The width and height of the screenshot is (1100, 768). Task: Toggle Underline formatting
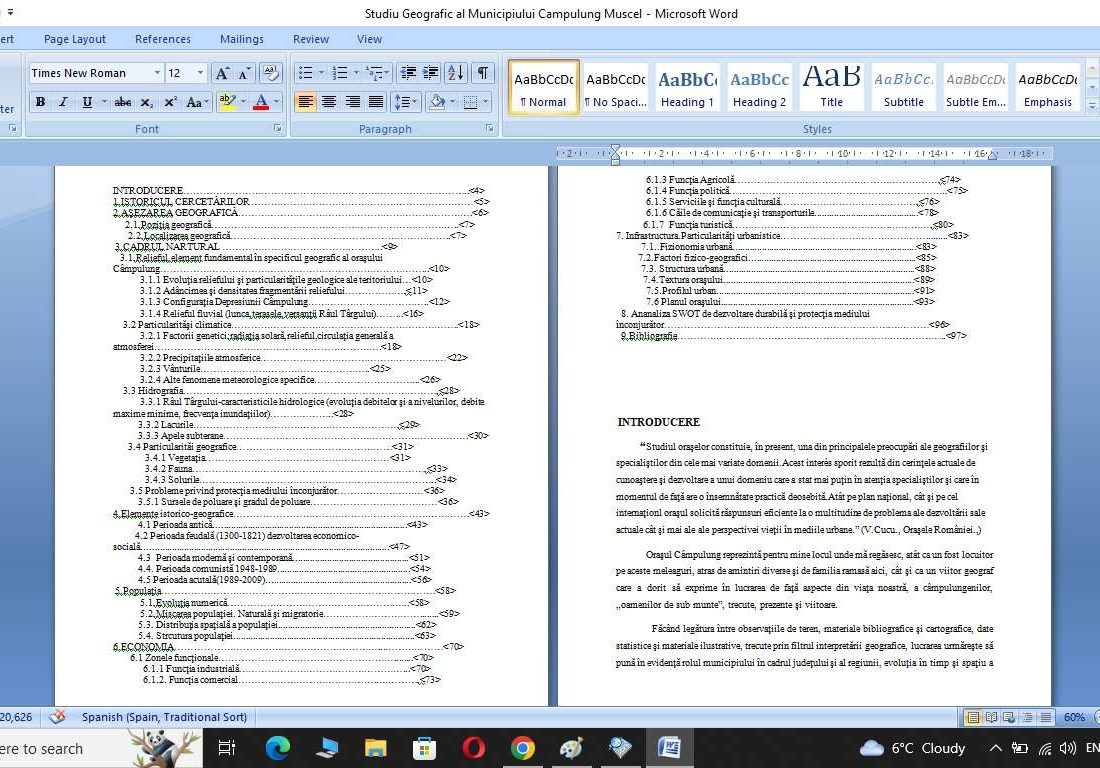(87, 102)
